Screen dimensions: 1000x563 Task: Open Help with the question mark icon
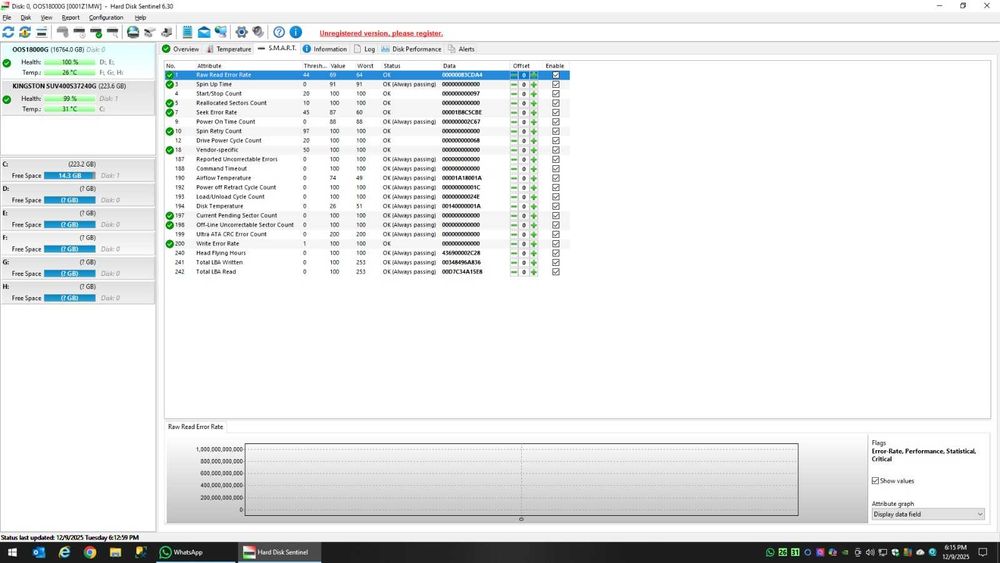(279, 32)
